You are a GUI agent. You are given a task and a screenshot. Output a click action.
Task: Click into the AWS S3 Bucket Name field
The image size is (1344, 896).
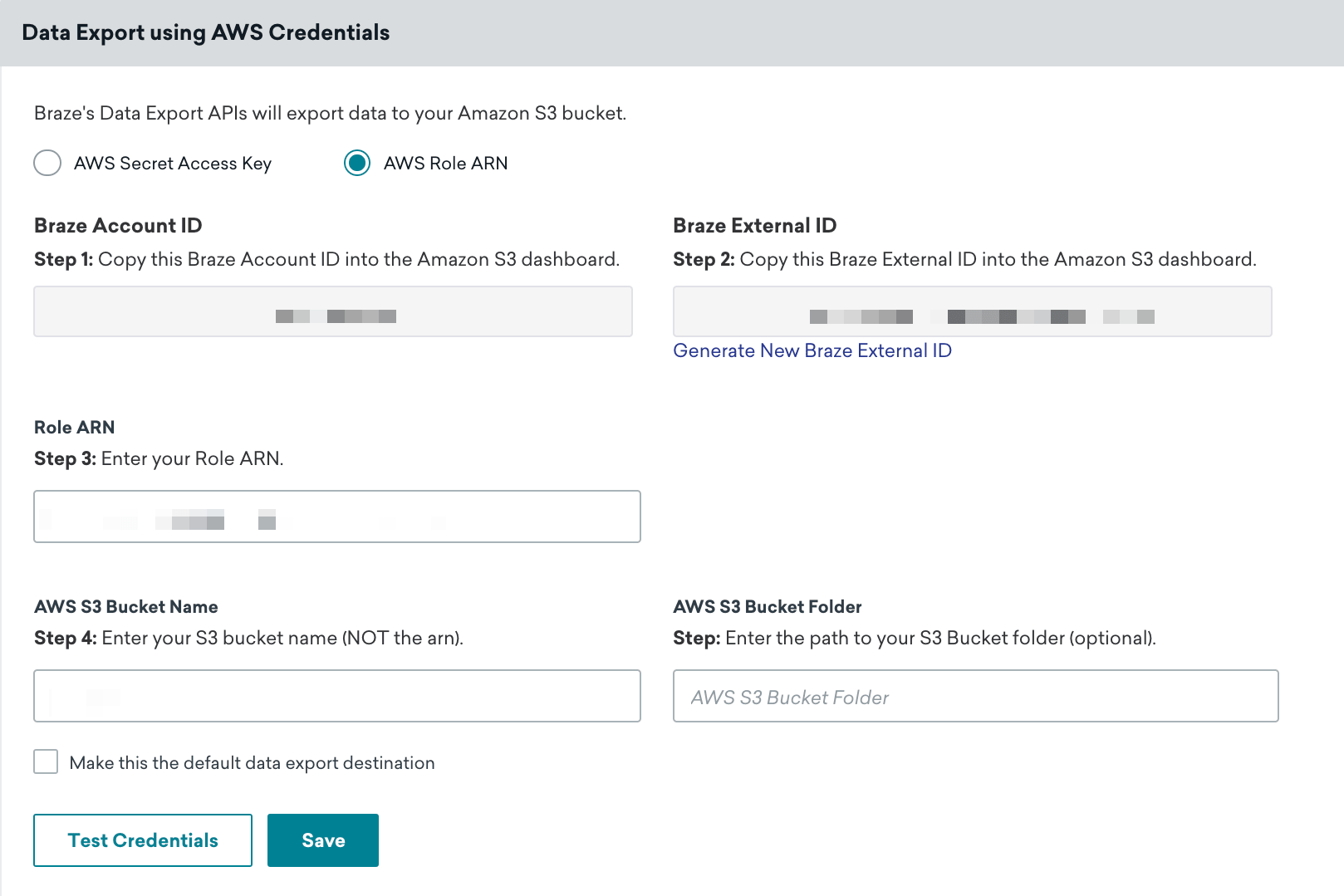coord(336,696)
